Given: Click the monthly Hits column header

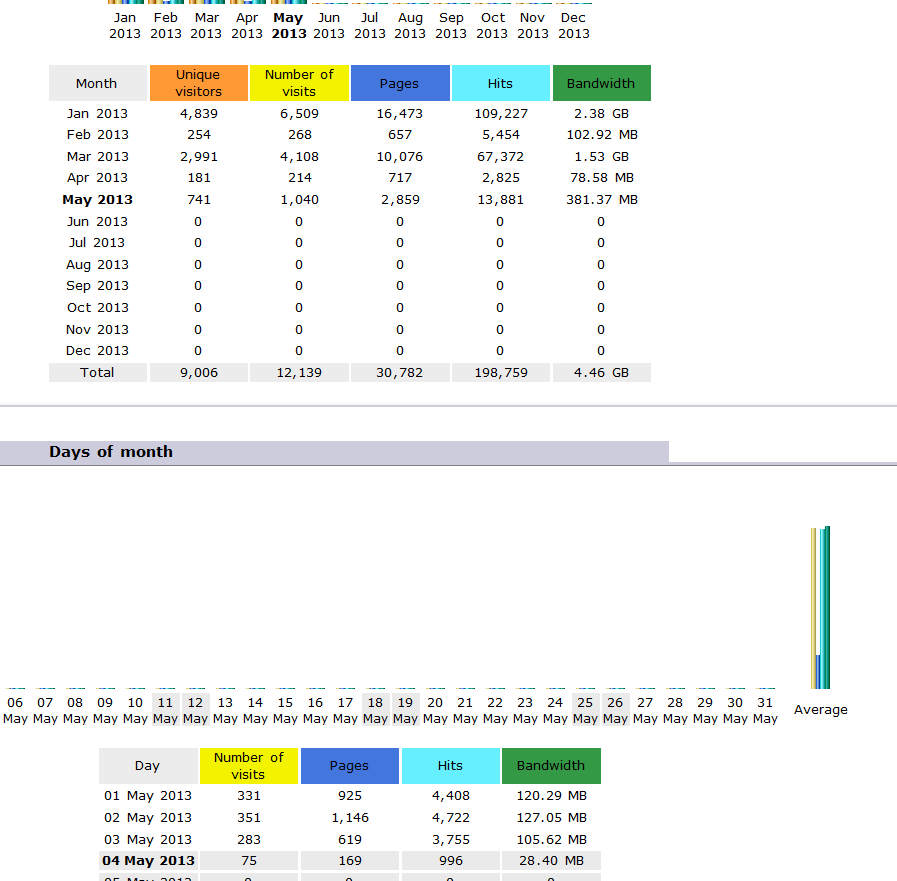Looking at the screenshot, I should pyautogui.click(x=501, y=83).
